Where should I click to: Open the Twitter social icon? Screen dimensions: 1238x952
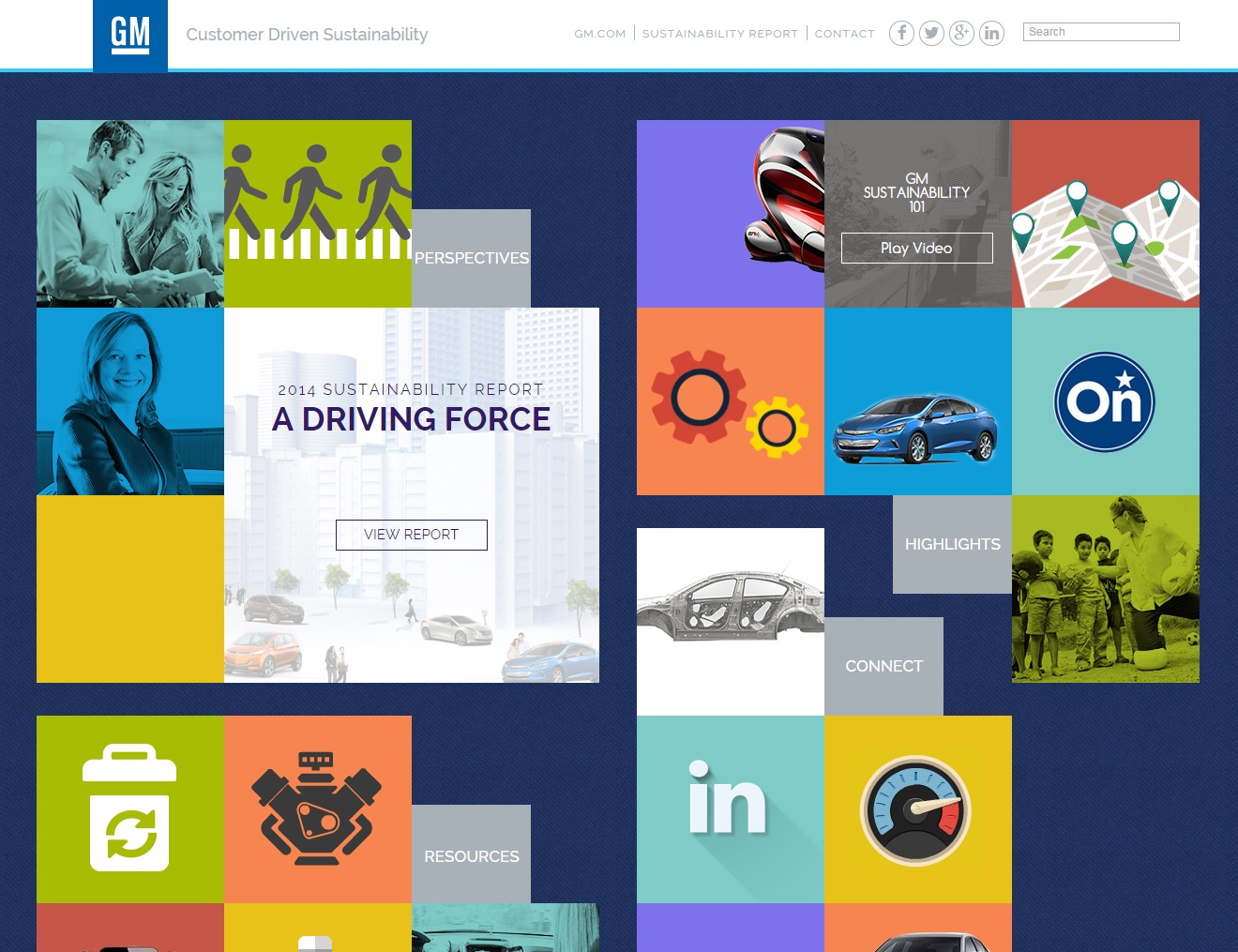pos(931,34)
